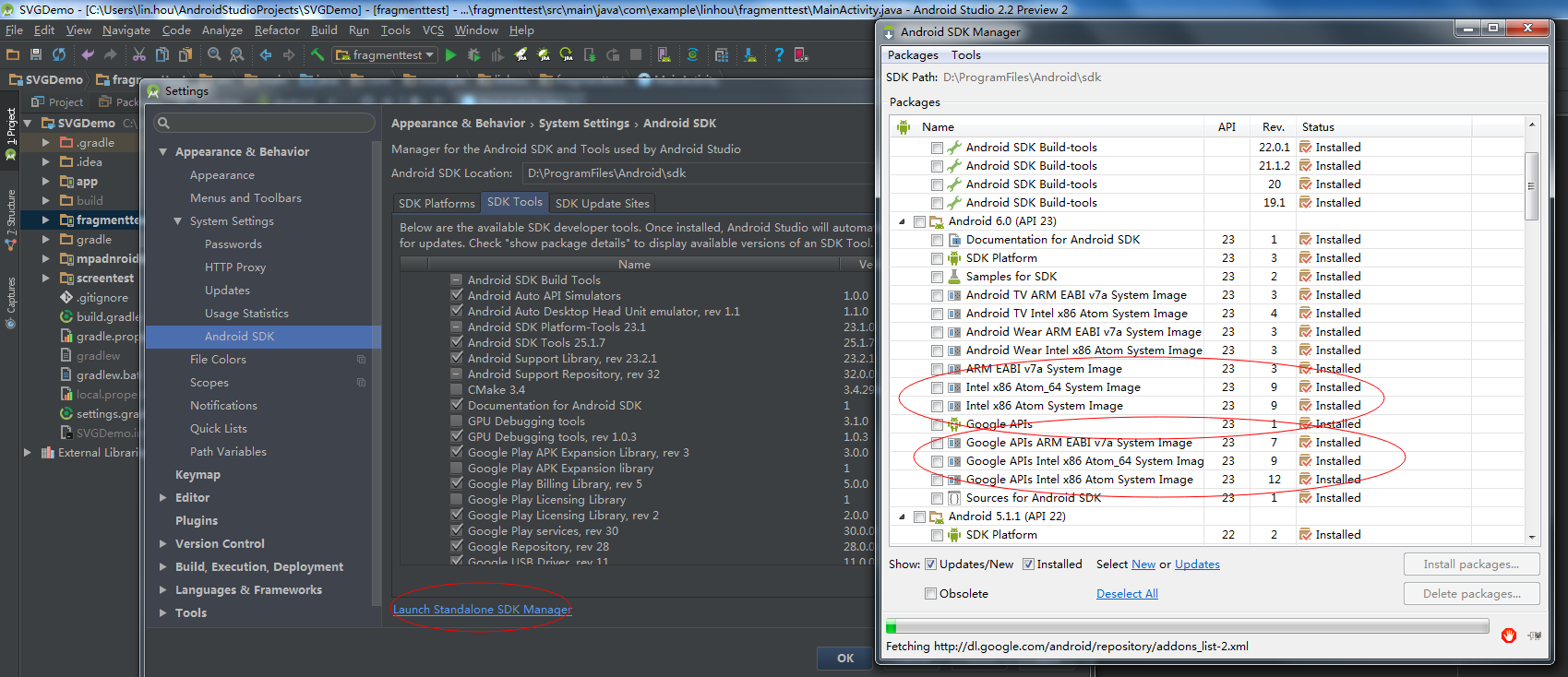The height and width of the screenshot is (677, 1568).
Task: Check Intel x86 Atom_64 System Image box
Action: point(937,387)
